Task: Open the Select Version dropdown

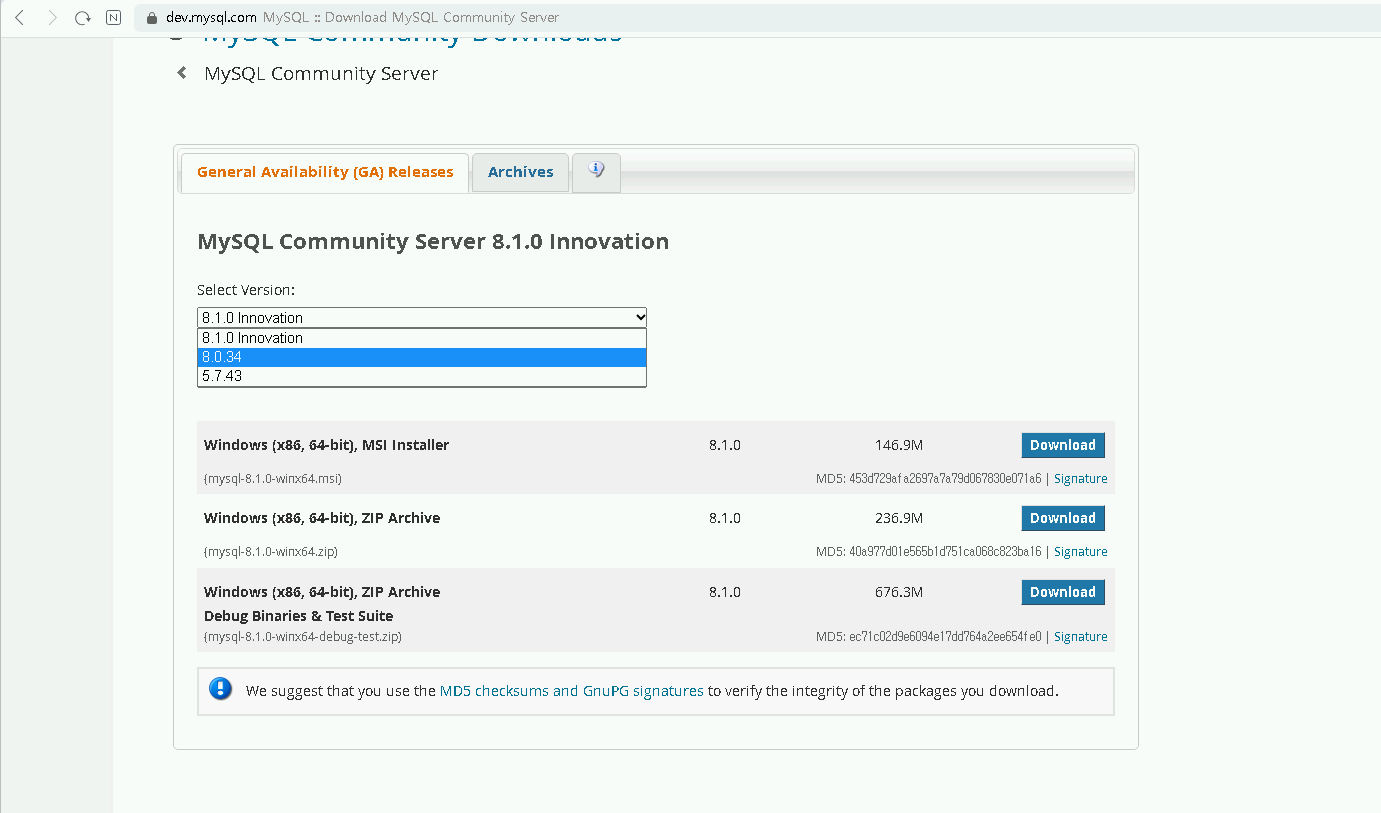Action: point(422,317)
